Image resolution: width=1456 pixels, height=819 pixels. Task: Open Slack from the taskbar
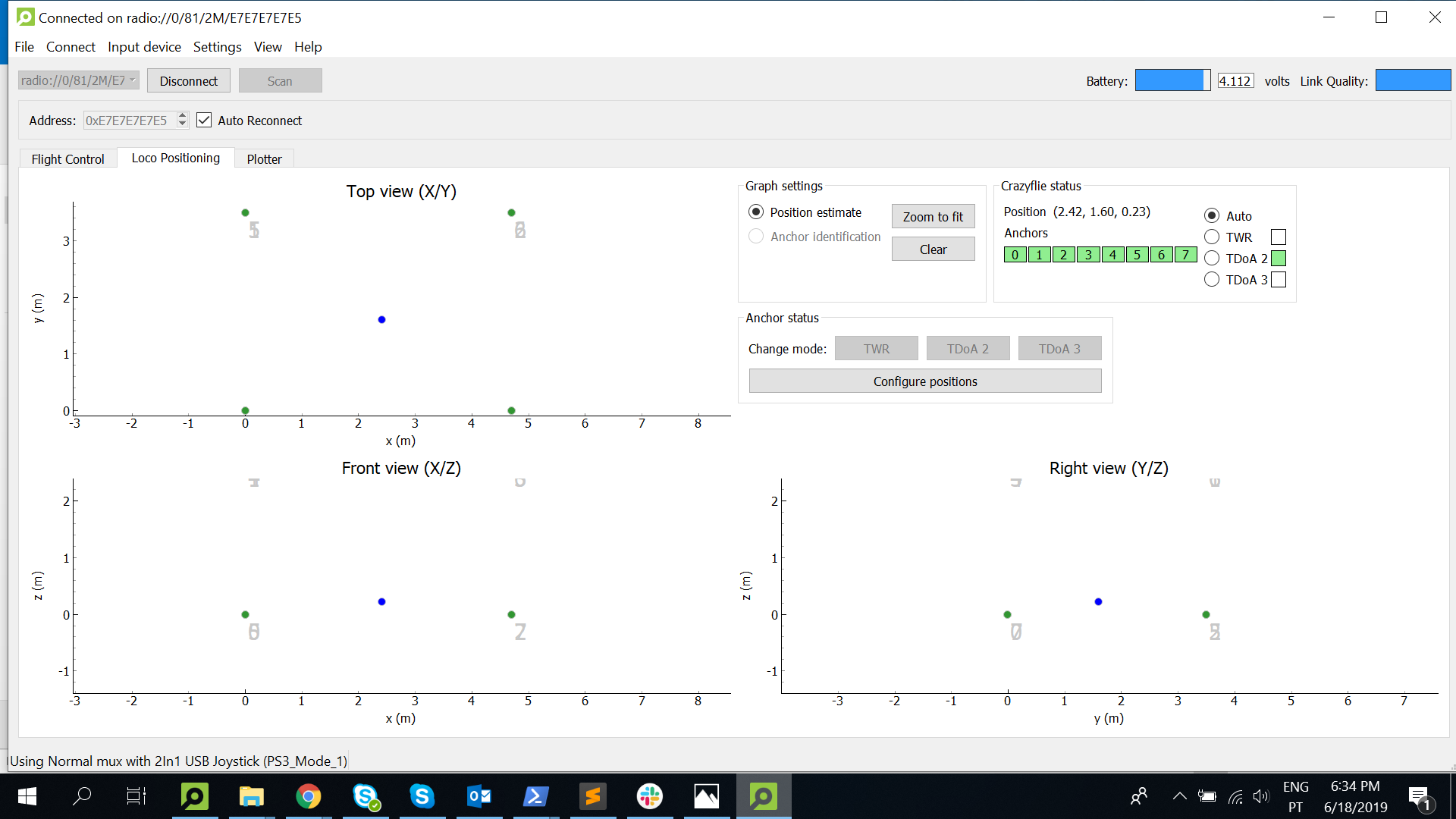pos(649,796)
